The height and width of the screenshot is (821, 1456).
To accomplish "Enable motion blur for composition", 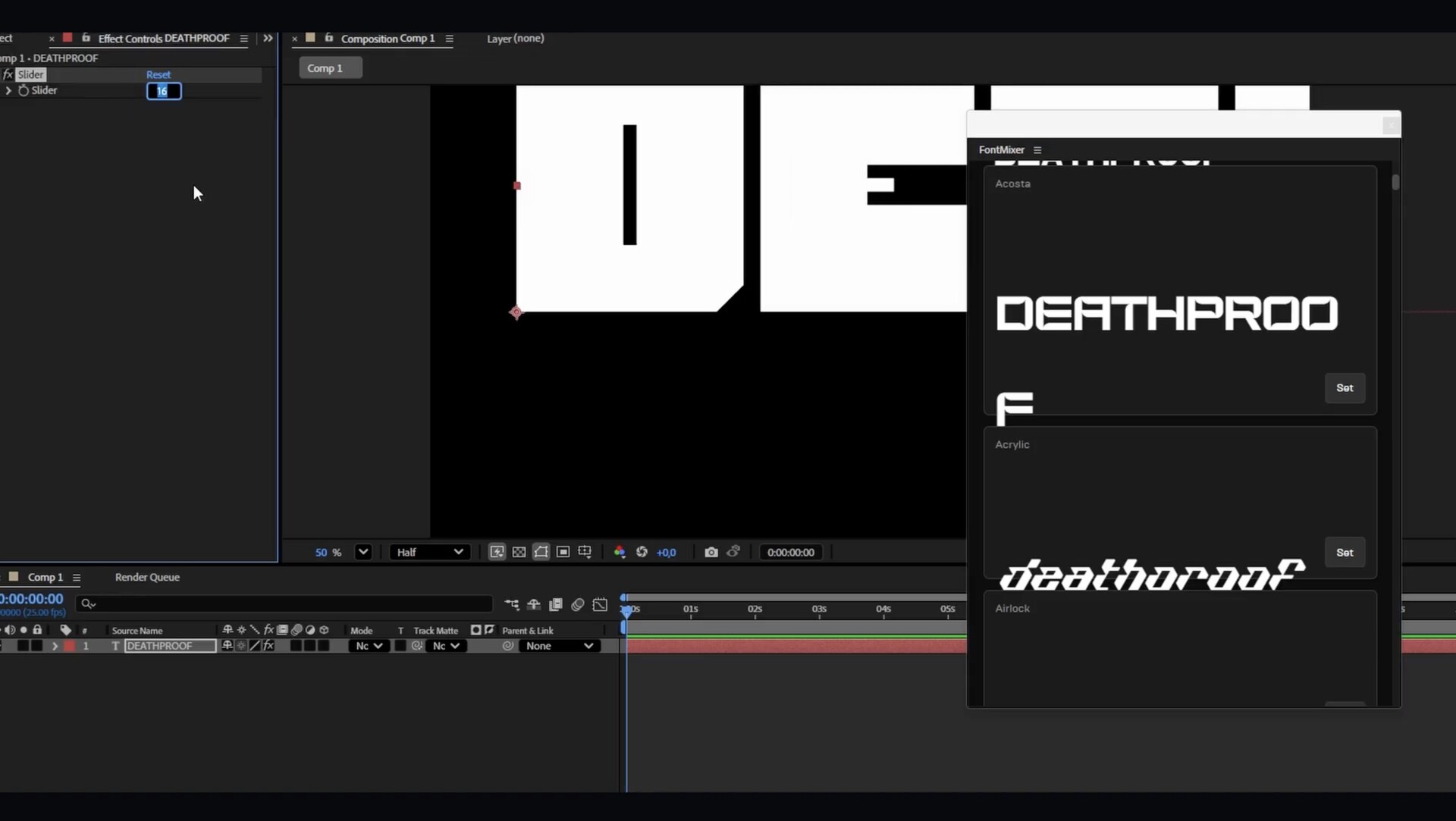I will point(577,604).
